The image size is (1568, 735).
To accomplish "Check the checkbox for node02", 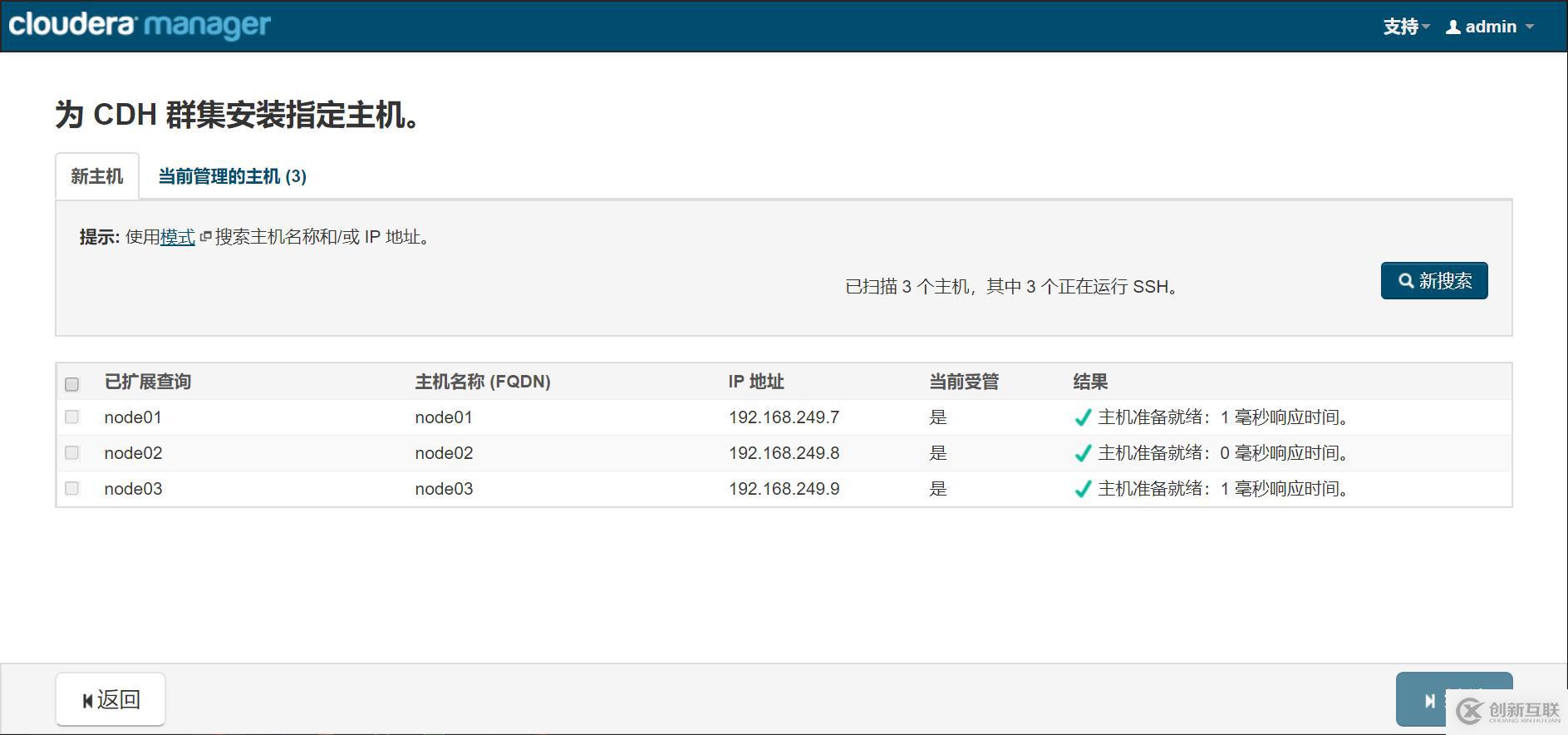I will pos(71,453).
